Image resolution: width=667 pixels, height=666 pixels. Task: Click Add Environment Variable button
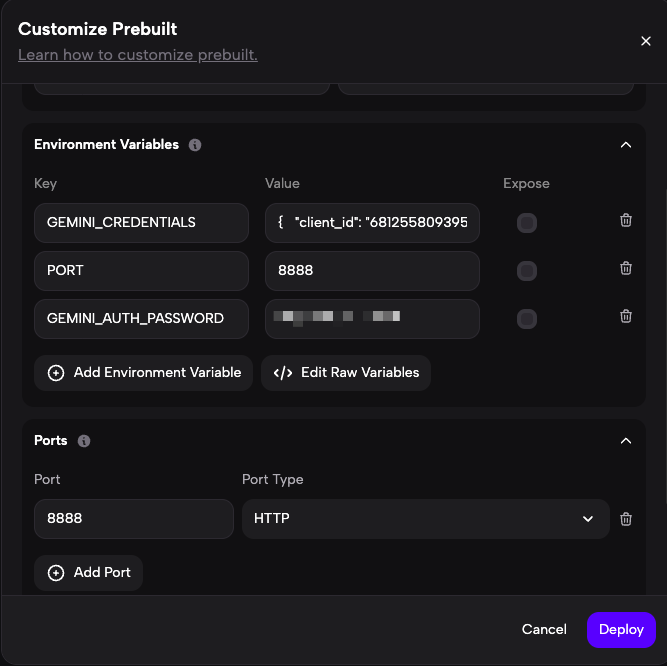(x=143, y=373)
